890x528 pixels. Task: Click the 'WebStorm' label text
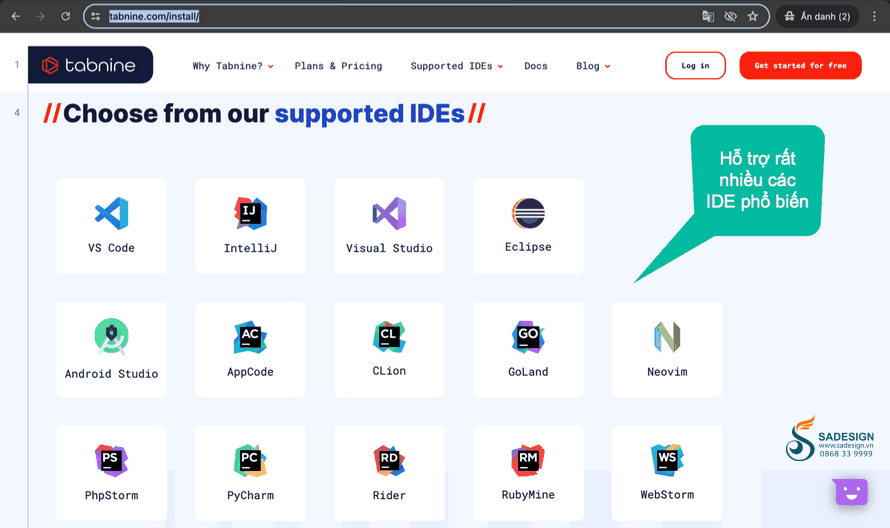click(x=668, y=495)
